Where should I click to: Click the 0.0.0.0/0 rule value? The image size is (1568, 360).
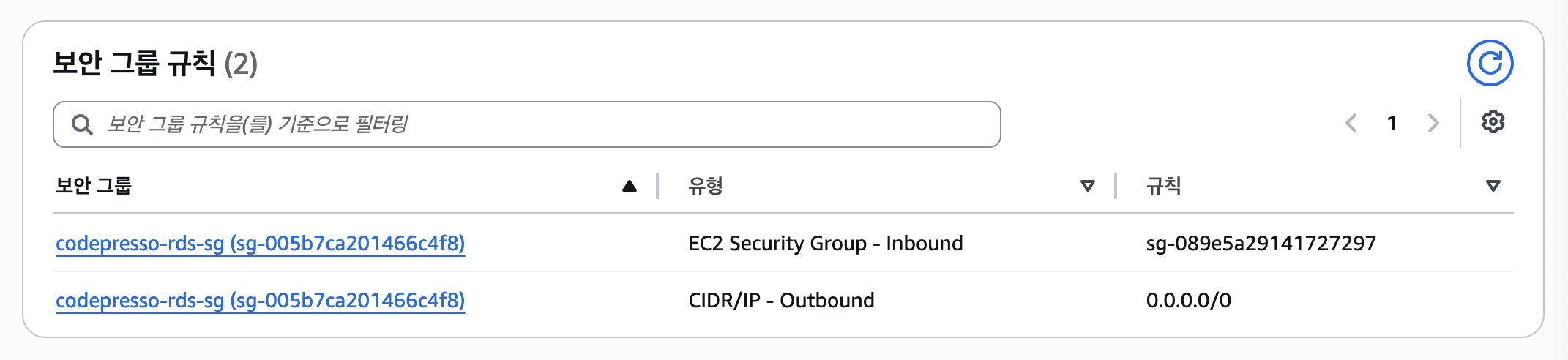[1189, 301]
